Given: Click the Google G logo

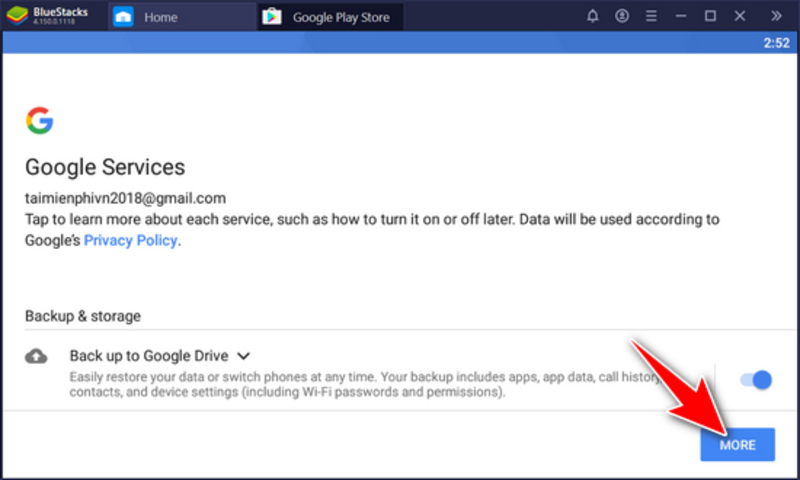Looking at the screenshot, I should [39, 121].
